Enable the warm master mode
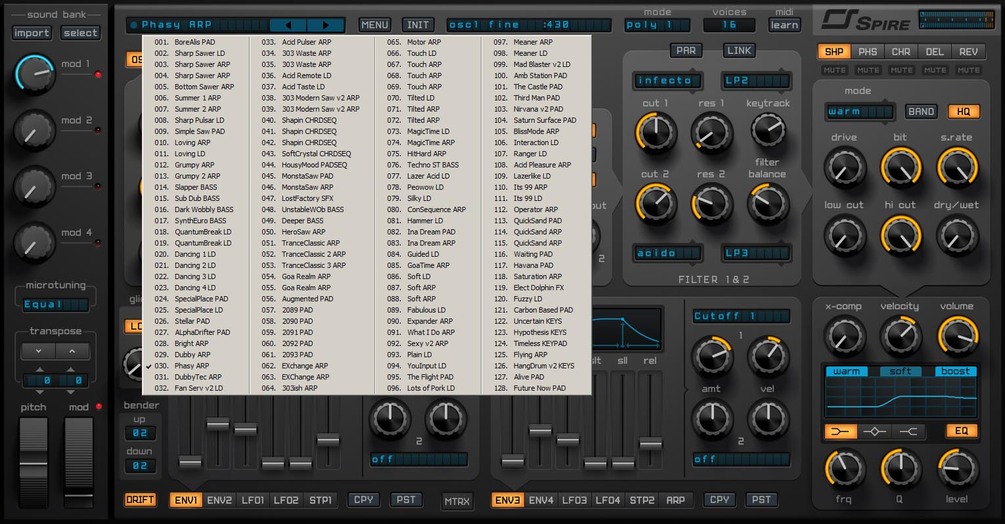 pos(846,371)
